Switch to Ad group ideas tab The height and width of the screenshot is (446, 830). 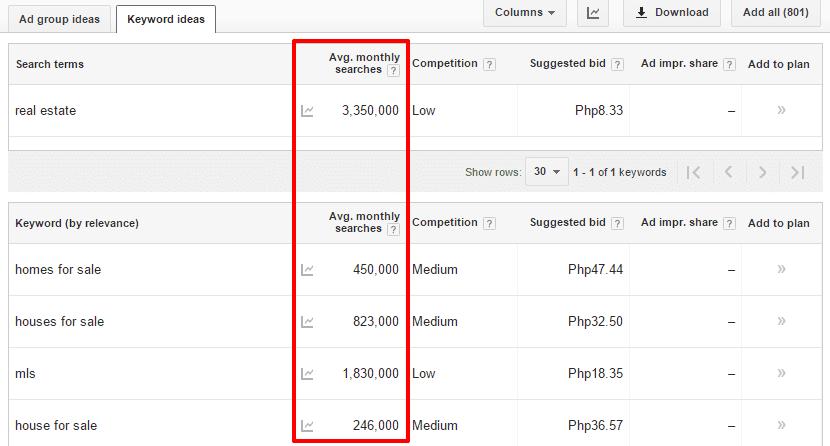tap(59, 19)
